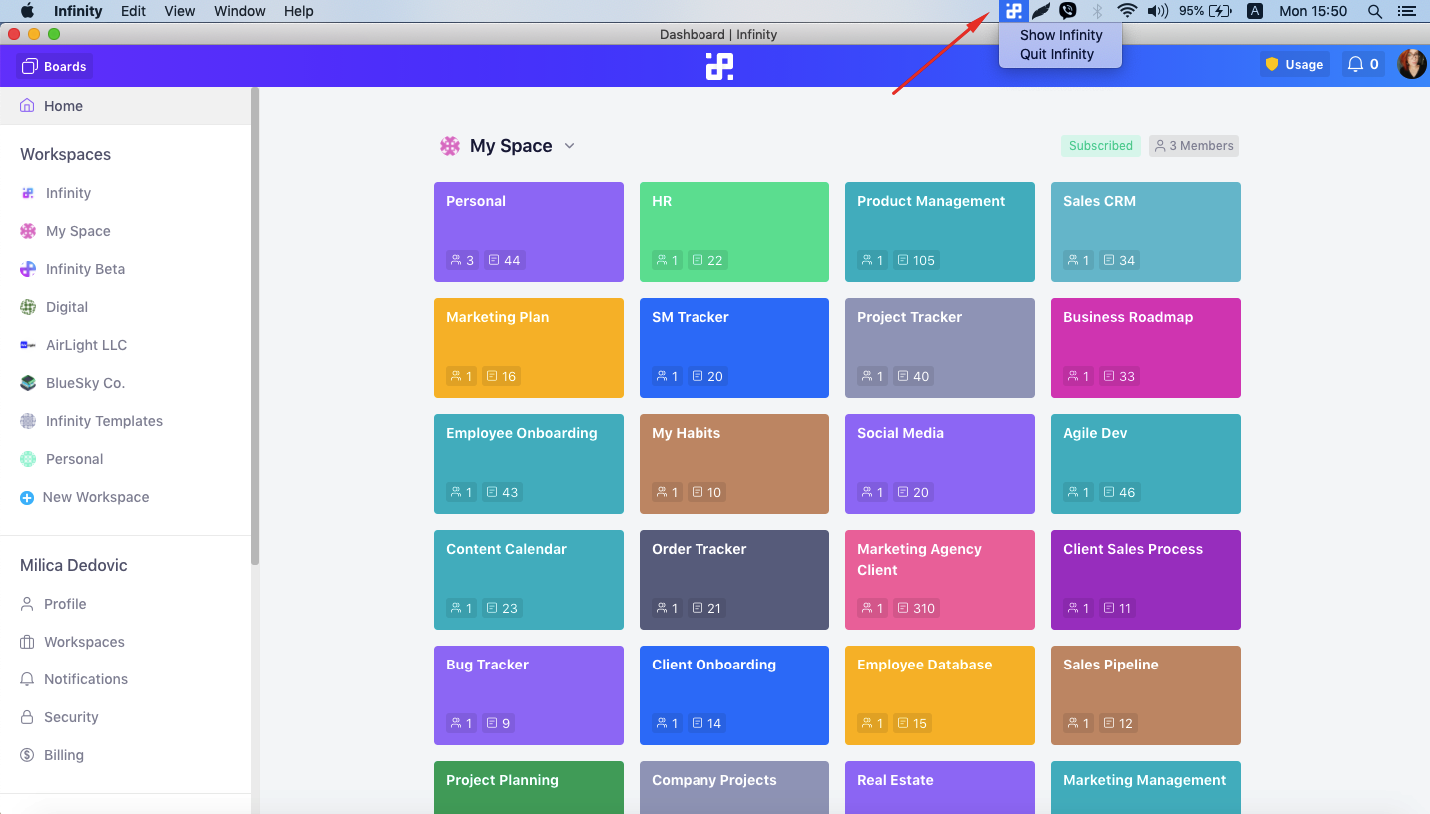Open the My Habits board
The height and width of the screenshot is (814, 1430).
(734, 464)
